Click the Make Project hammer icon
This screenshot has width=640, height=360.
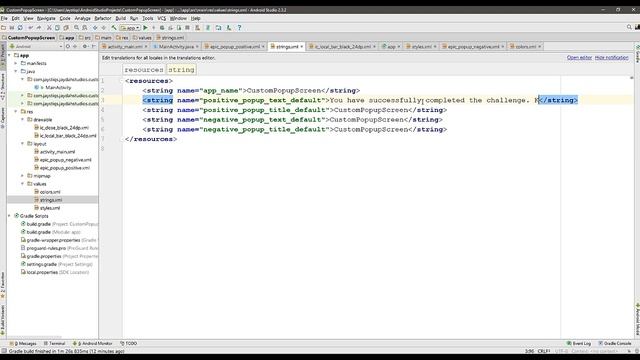coord(114,28)
